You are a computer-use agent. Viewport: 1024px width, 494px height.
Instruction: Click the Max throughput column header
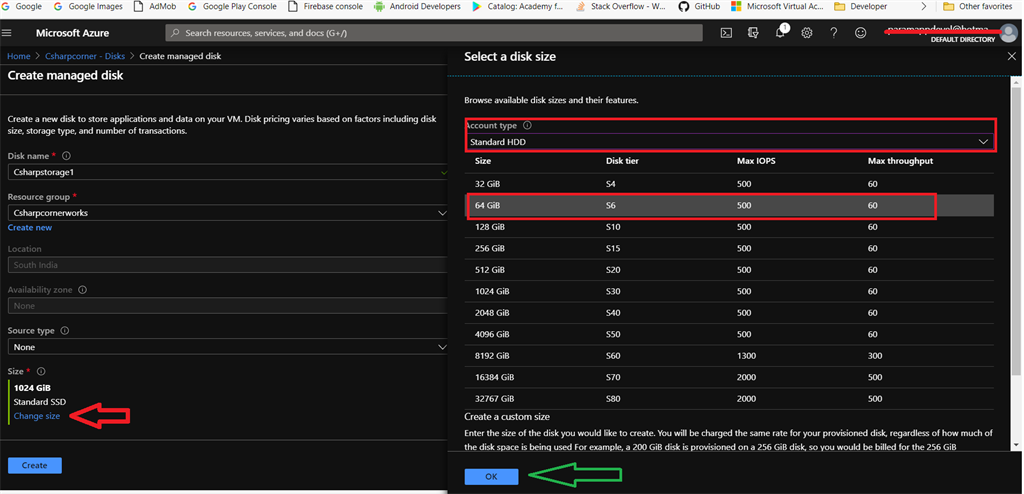901,160
